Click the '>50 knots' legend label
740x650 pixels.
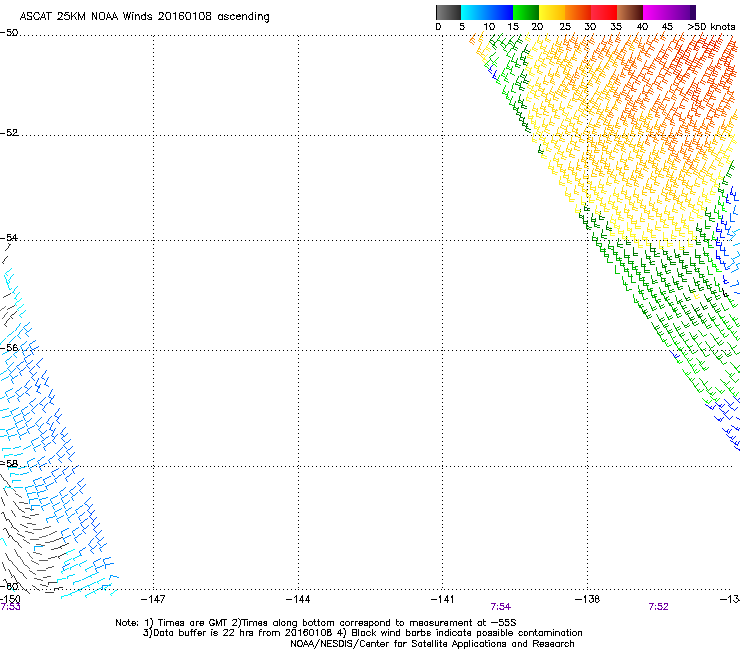click(x=711, y=26)
